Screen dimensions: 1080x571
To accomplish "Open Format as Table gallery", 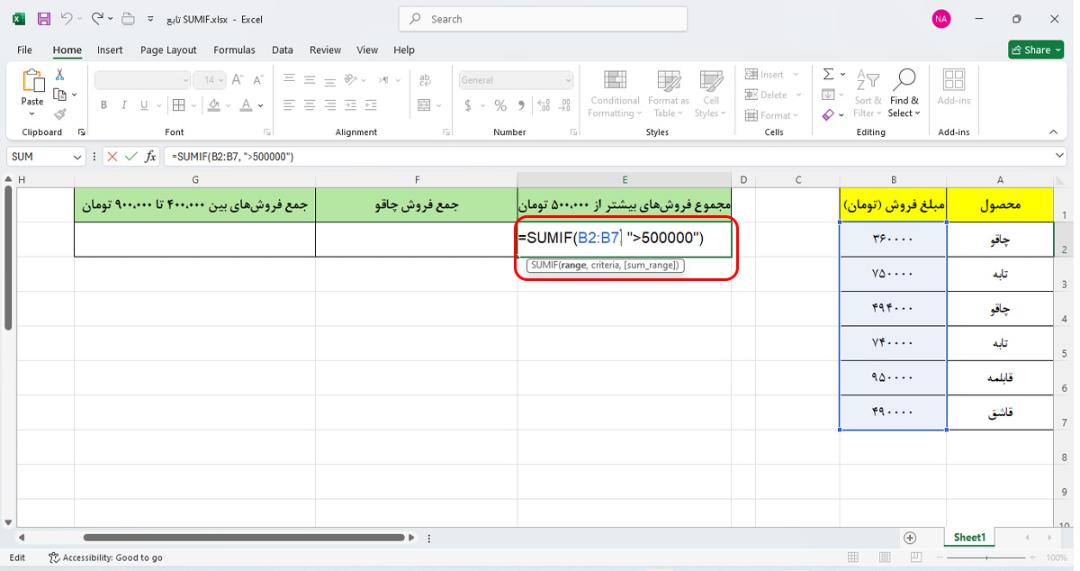I will tap(667, 94).
